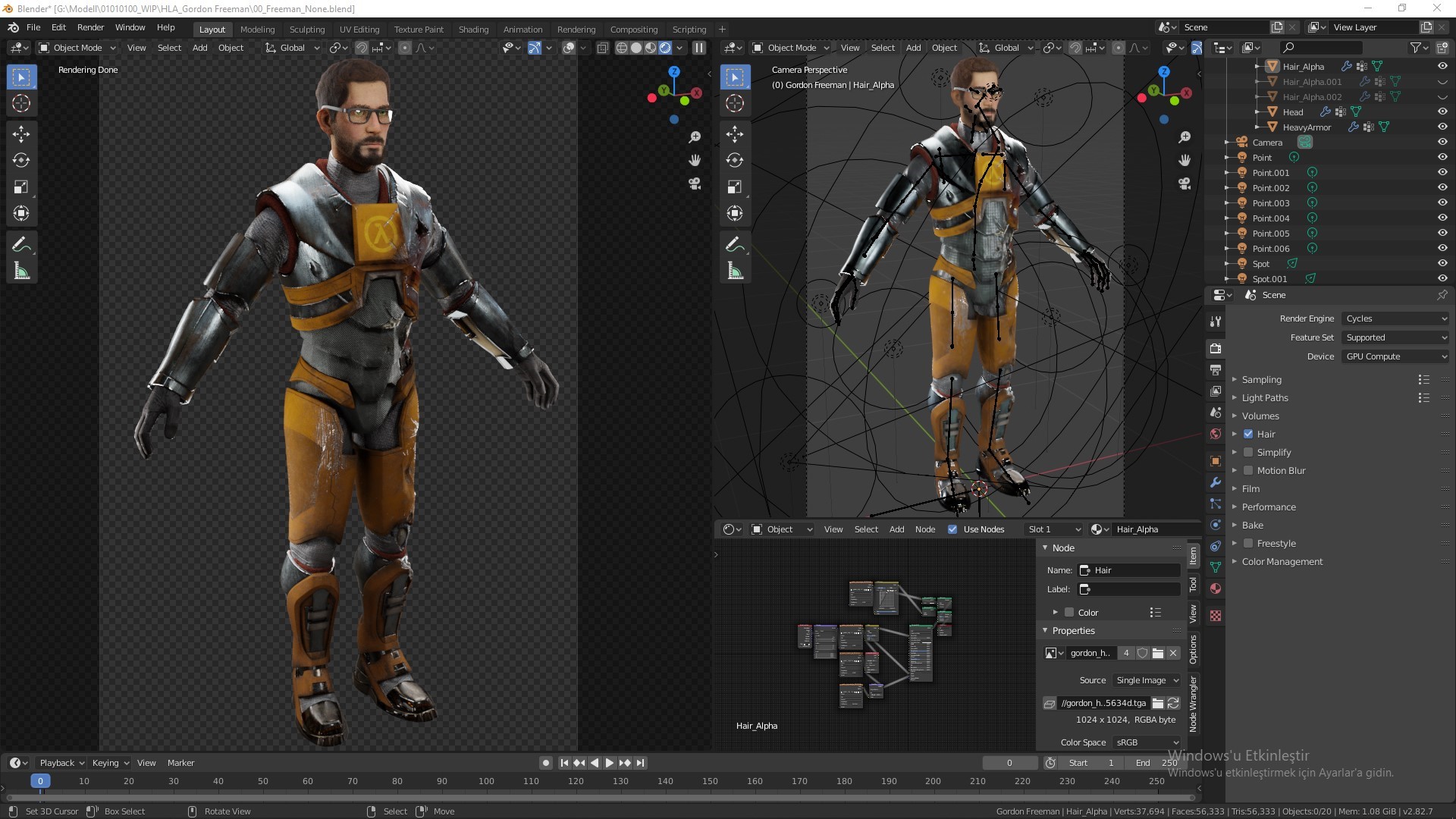1456x819 pixels.
Task: Open the Playback timeline menu
Action: 62,763
